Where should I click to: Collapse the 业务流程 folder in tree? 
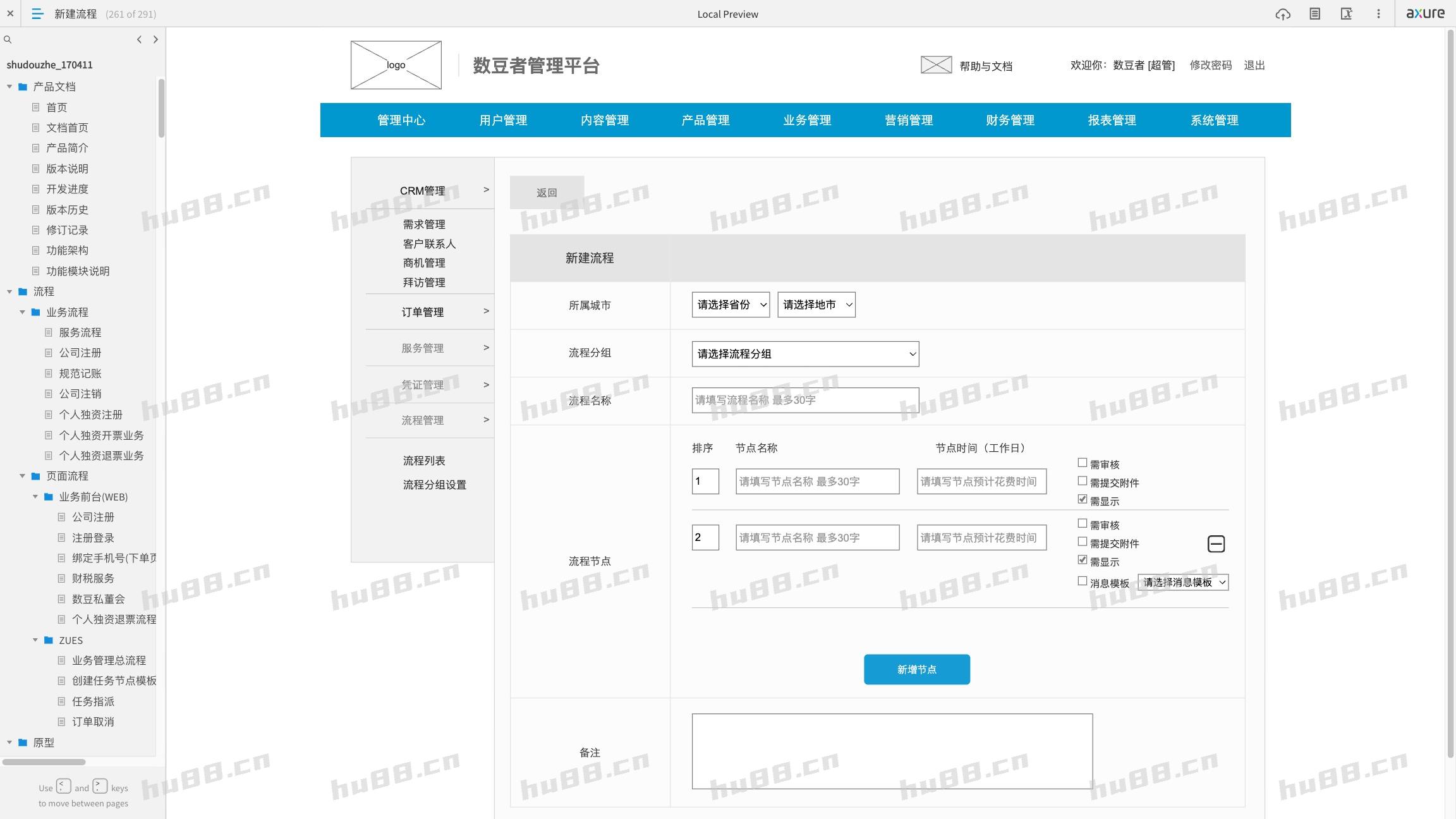pos(23,312)
